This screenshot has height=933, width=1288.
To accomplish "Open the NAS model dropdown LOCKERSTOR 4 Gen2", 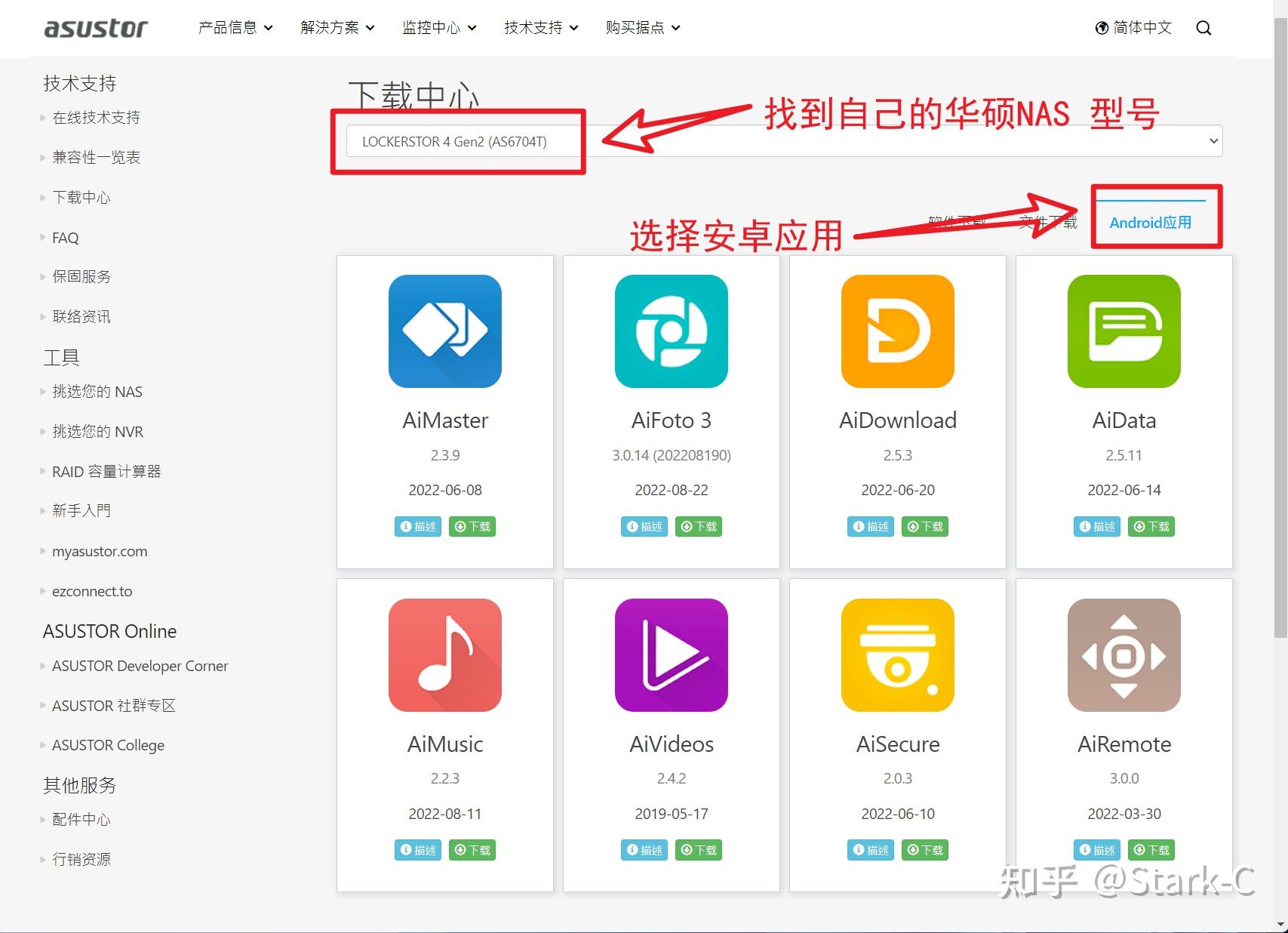I will pyautogui.click(x=784, y=141).
